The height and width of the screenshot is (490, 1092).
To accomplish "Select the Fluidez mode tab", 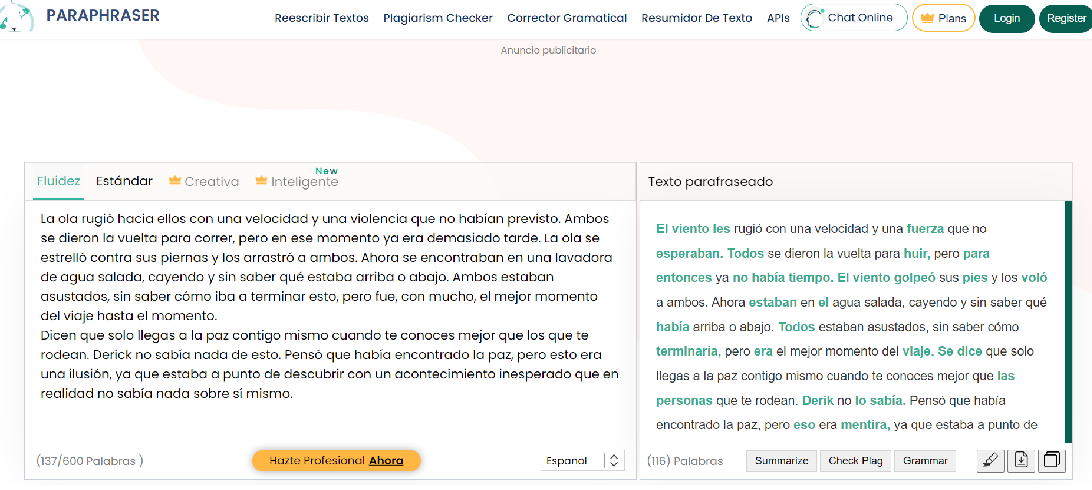I will point(58,181).
